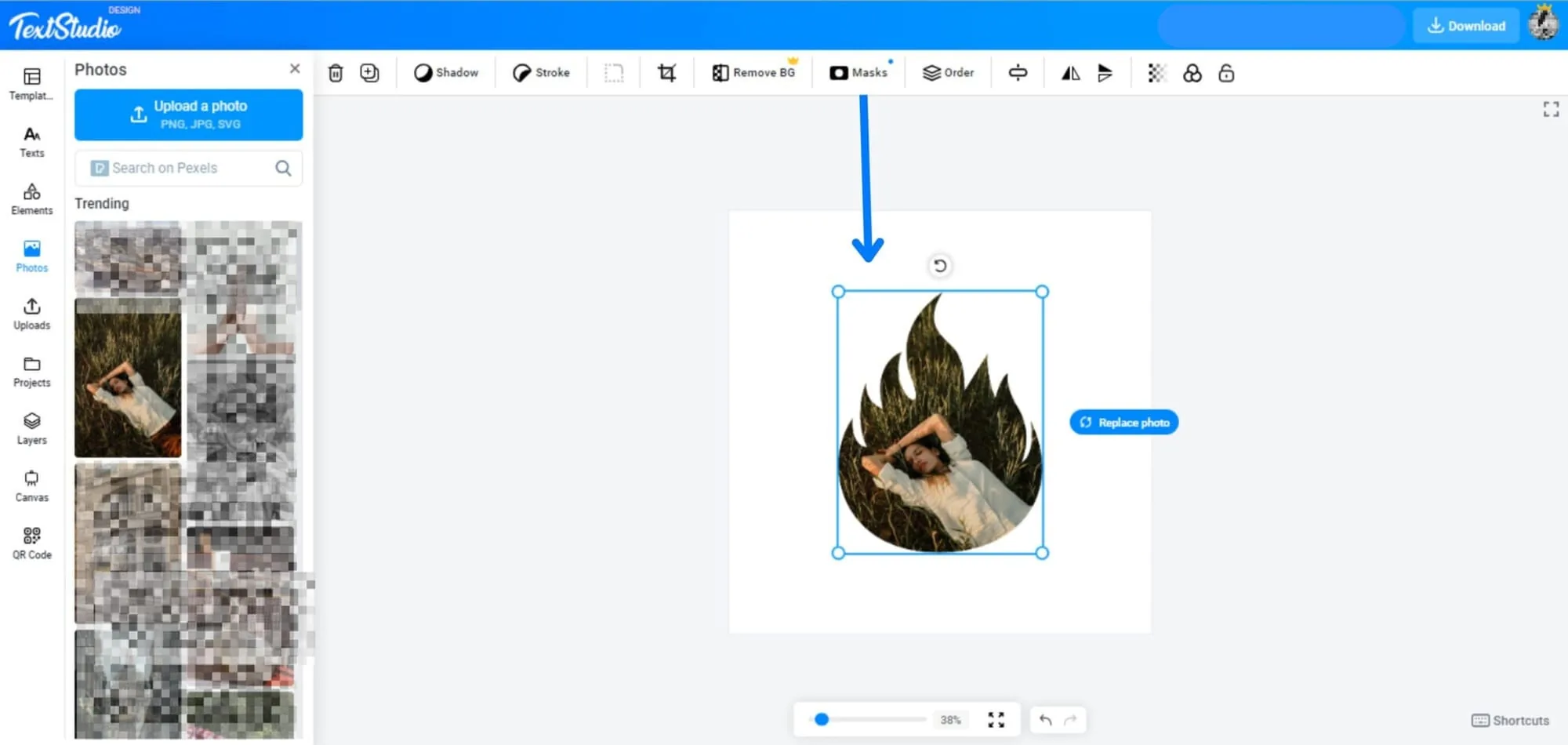Image resolution: width=1568 pixels, height=745 pixels.
Task: Open the Masks options
Action: (x=858, y=72)
